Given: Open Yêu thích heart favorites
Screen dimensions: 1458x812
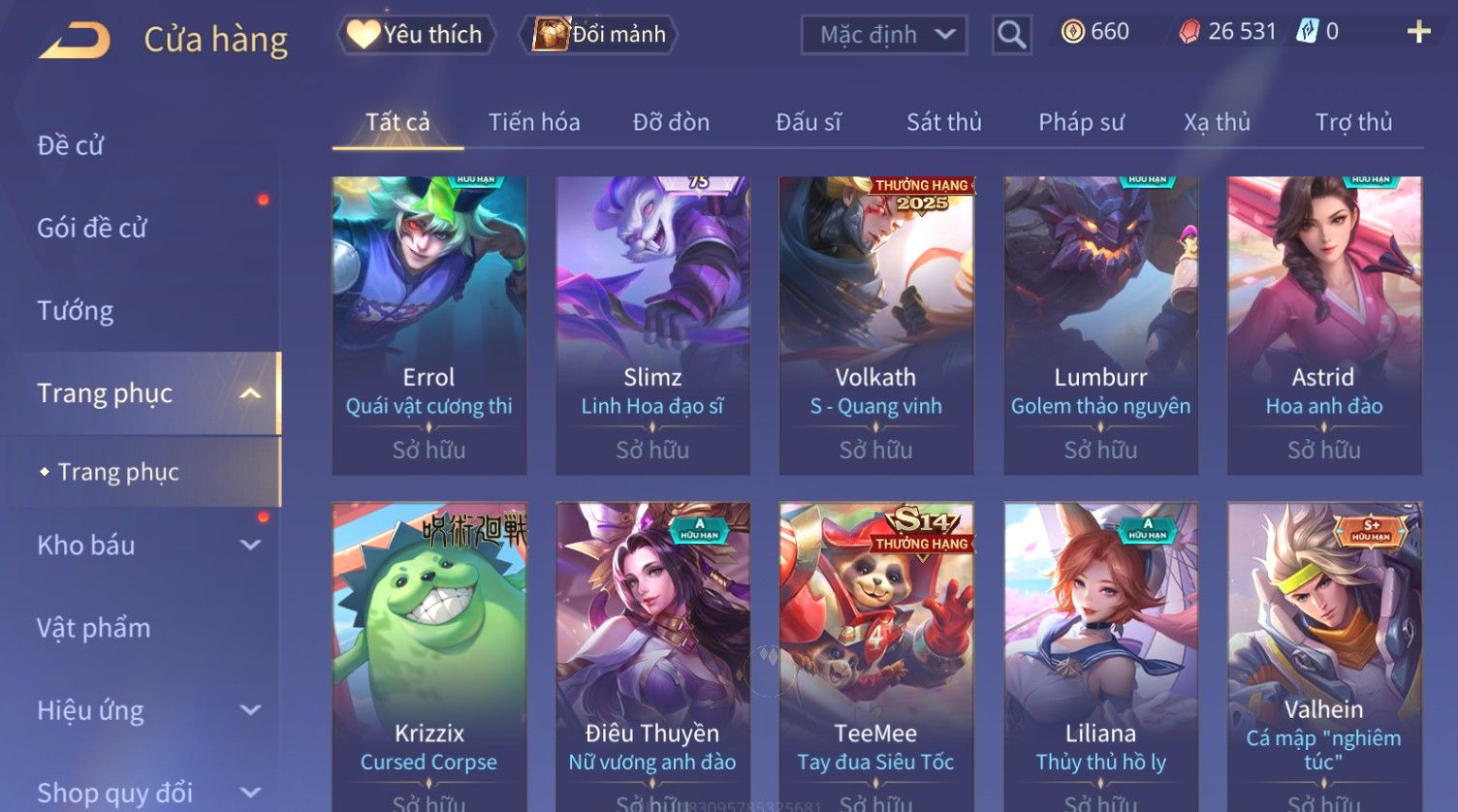Looking at the screenshot, I should tap(416, 35).
